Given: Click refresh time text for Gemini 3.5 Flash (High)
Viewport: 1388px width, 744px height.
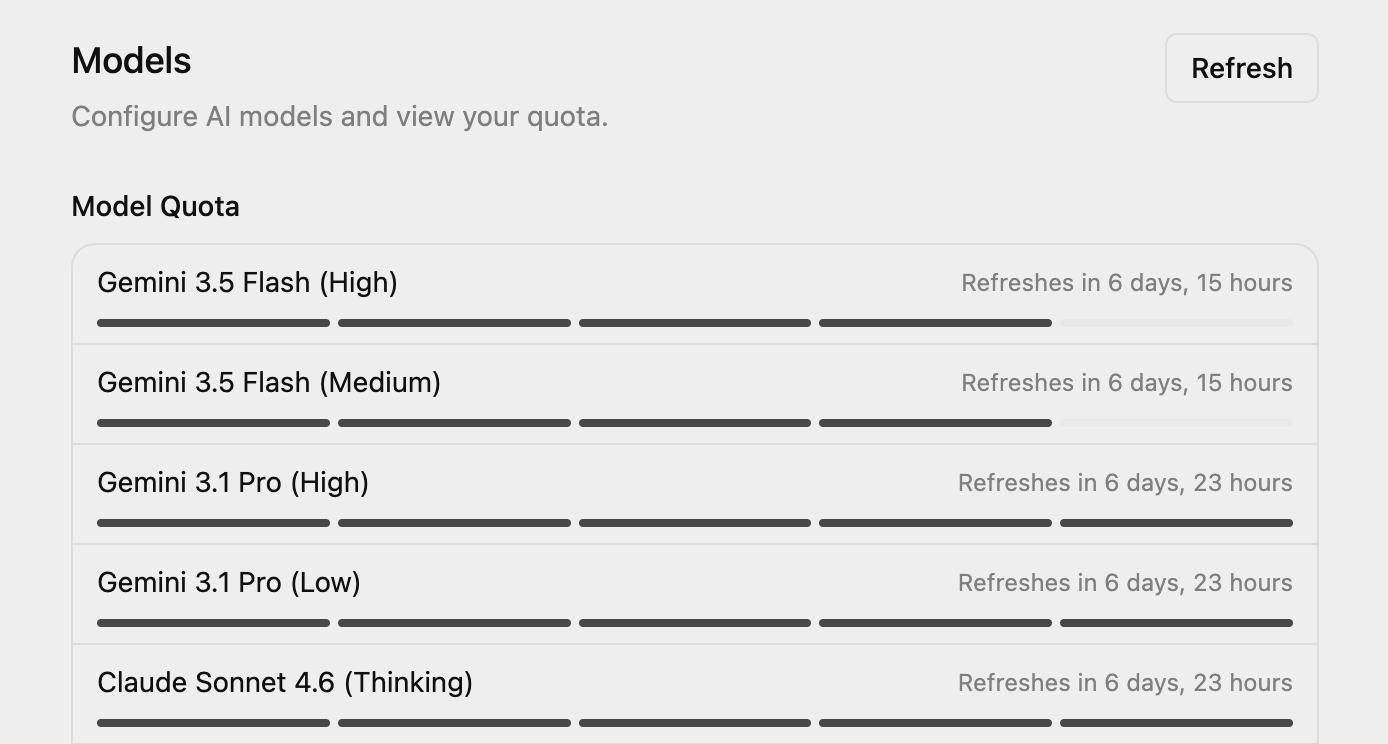Looking at the screenshot, I should point(1127,283).
